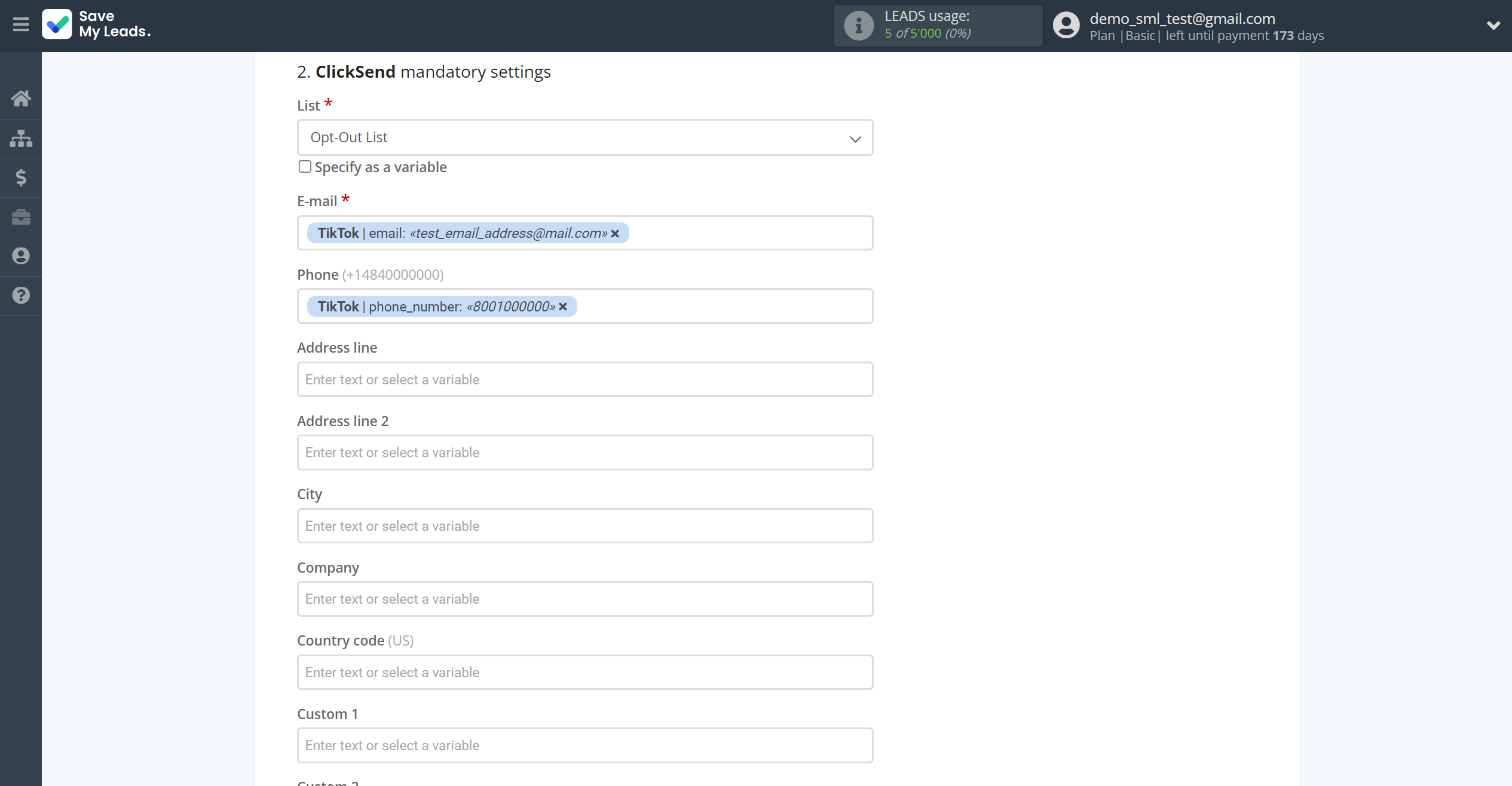Click the ClickSend mandatory settings heading
Image resolution: width=1512 pixels, height=786 pixels.
(x=424, y=72)
